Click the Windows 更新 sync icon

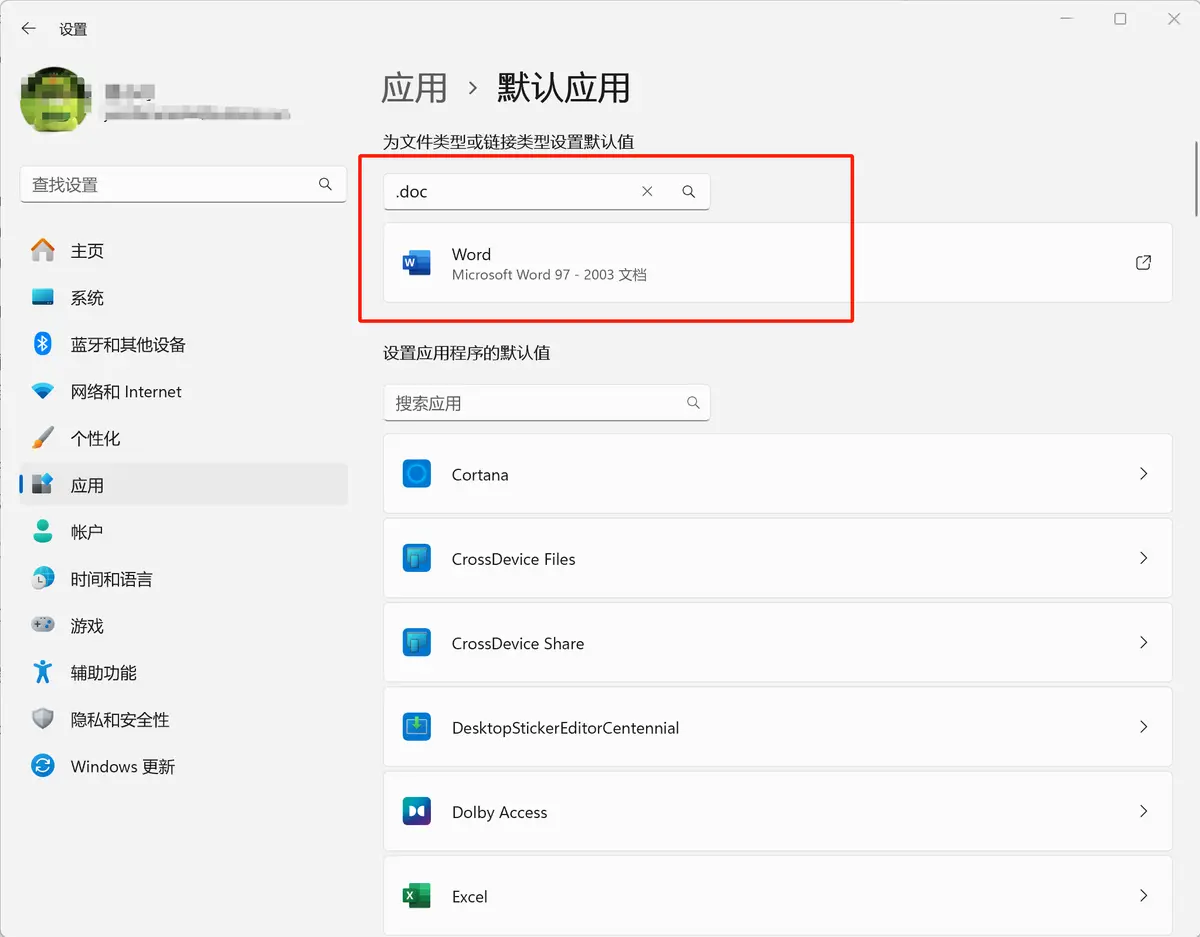click(43, 766)
